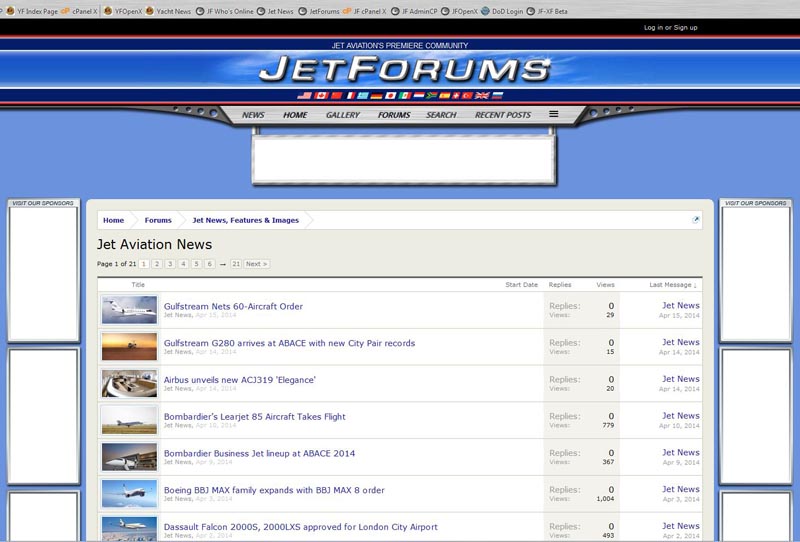
Task: Open Dassault Falcon 2000S London City thread
Action: (301, 527)
